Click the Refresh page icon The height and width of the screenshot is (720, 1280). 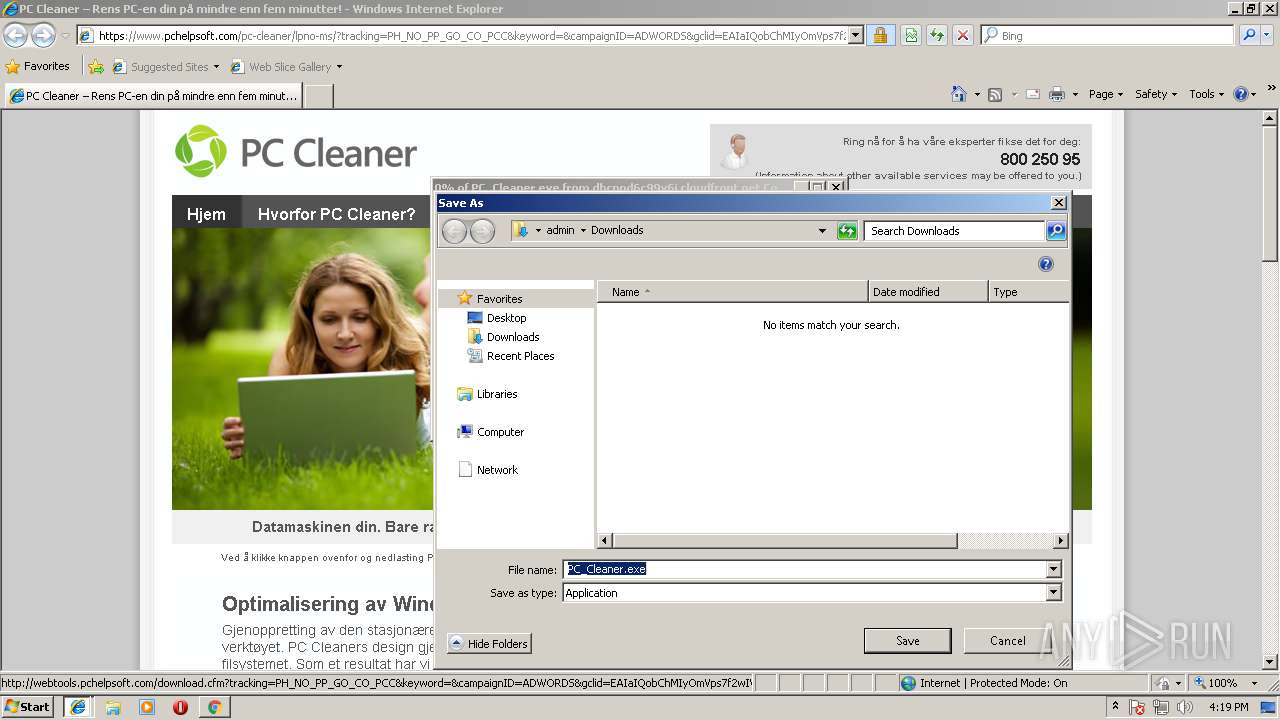tap(937, 35)
